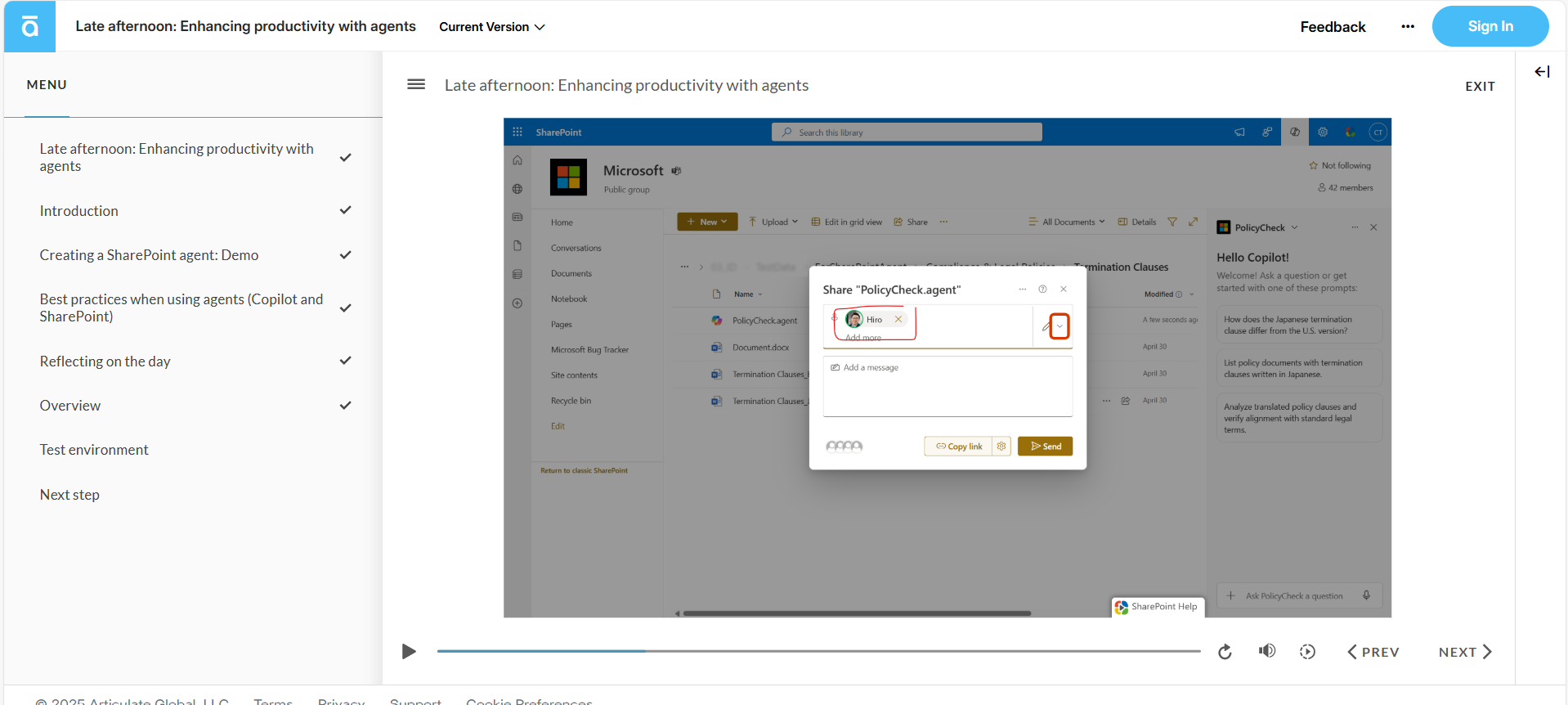
Task: Open the Modified column header menu
Action: [1169, 294]
